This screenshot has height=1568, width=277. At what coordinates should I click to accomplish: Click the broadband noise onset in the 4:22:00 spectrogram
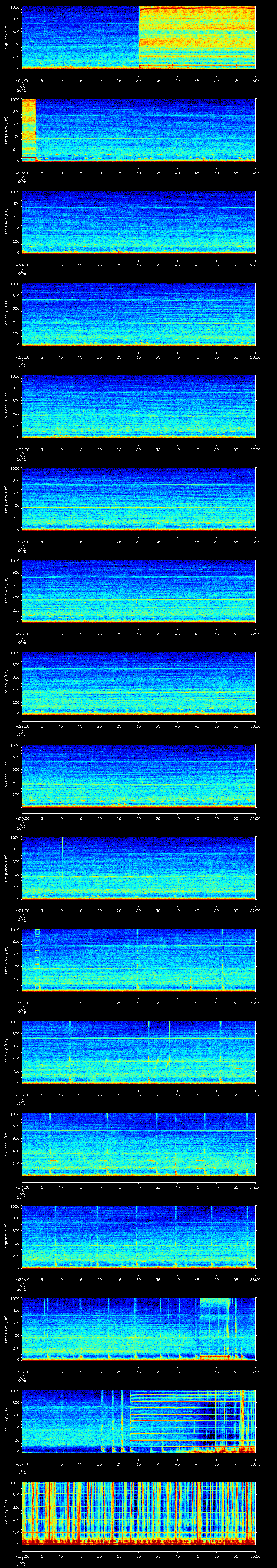click(x=139, y=36)
